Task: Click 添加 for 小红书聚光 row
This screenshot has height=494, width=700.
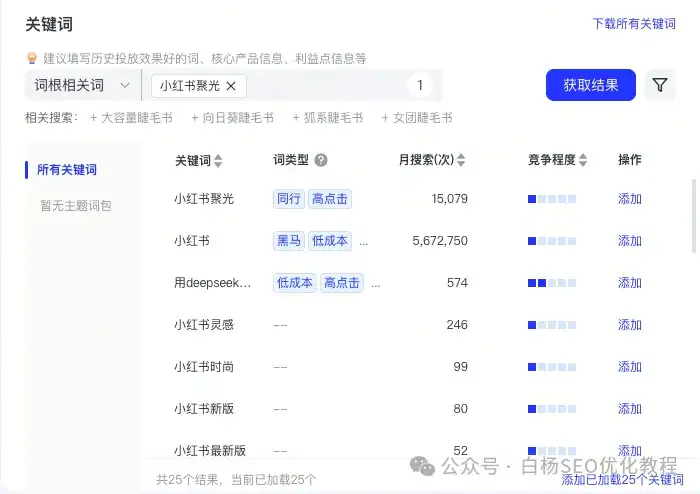Action: [630, 199]
